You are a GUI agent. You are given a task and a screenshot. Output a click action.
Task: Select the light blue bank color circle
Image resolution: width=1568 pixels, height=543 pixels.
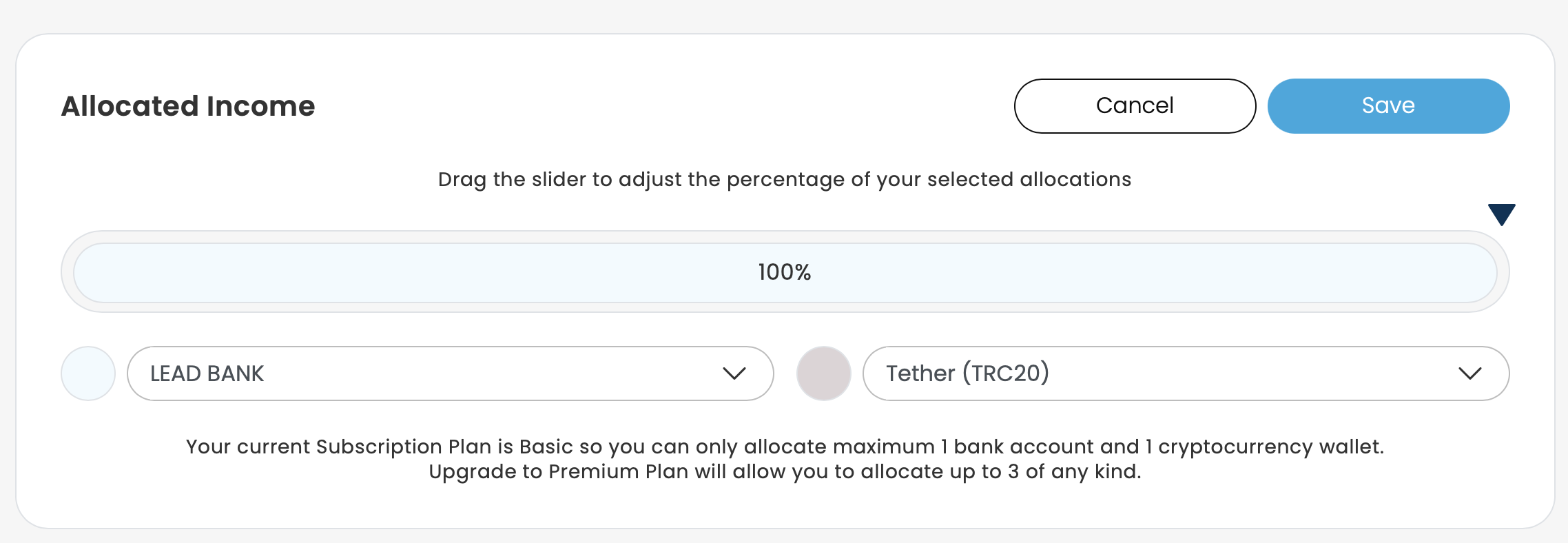pos(88,373)
